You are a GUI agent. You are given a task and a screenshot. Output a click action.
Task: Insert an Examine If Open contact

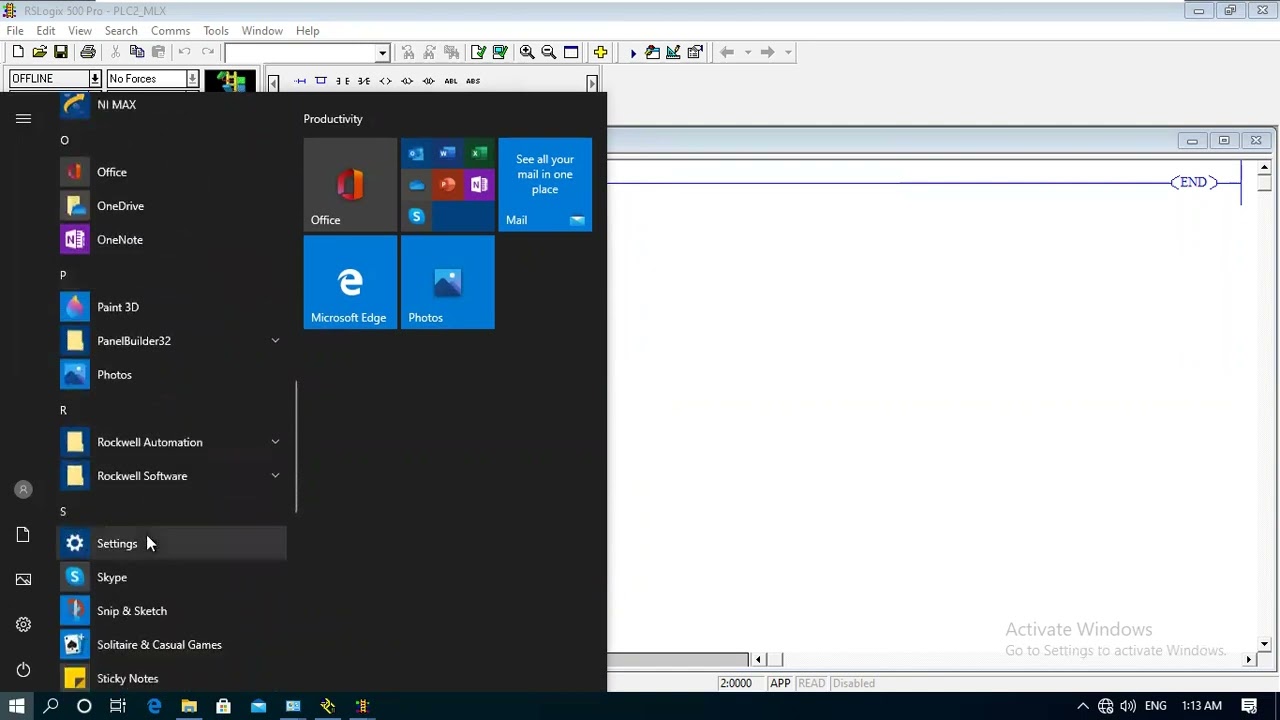(364, 81)
